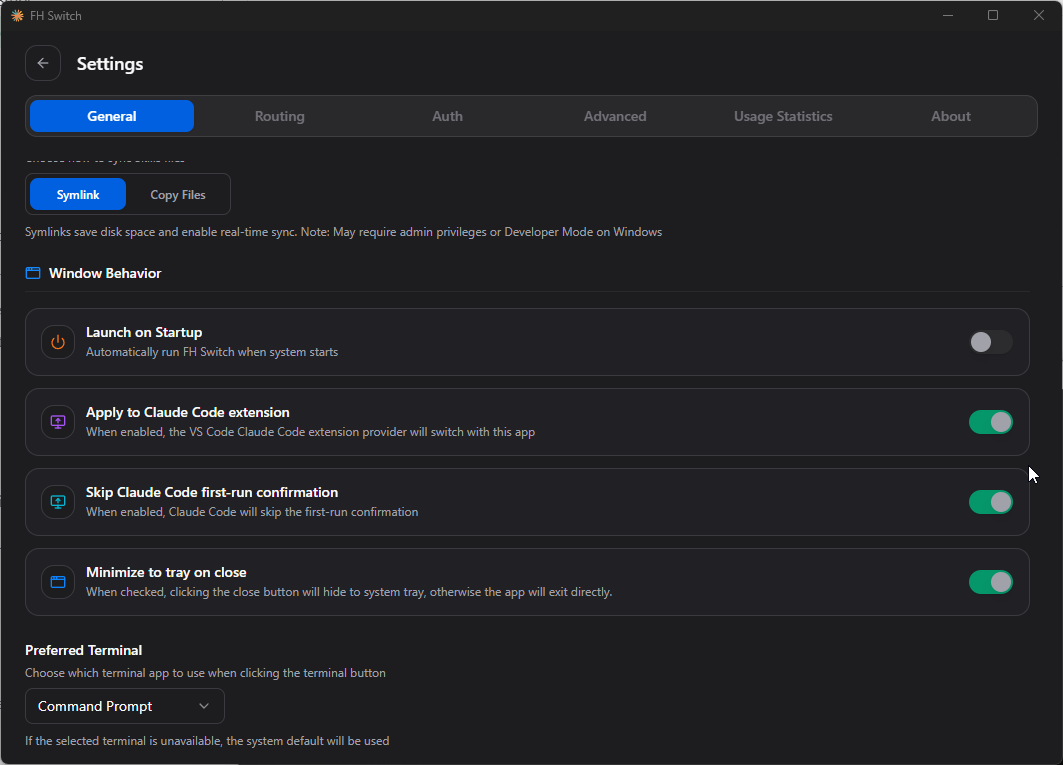Screen dimensions: 1063x765
Task: Open the About tab
Action: click(x=950, y=116)
